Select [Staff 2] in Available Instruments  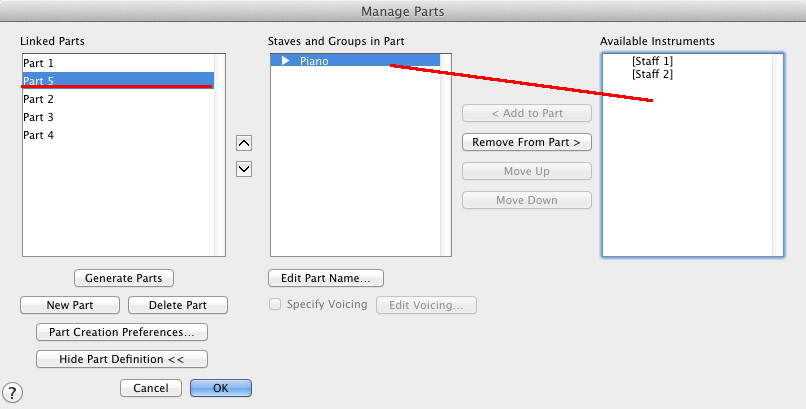pyautogui.click(x=652, y=75)
